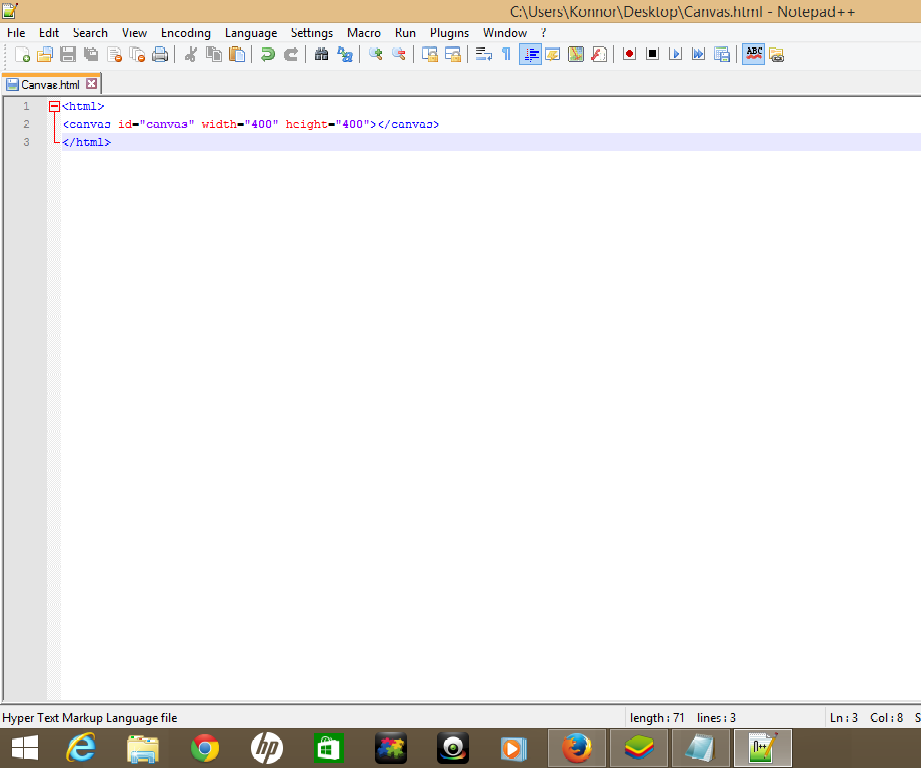Open the Plugins menu
The height and width of the screenshot is (768, 921).
click(x=449, y=33)
